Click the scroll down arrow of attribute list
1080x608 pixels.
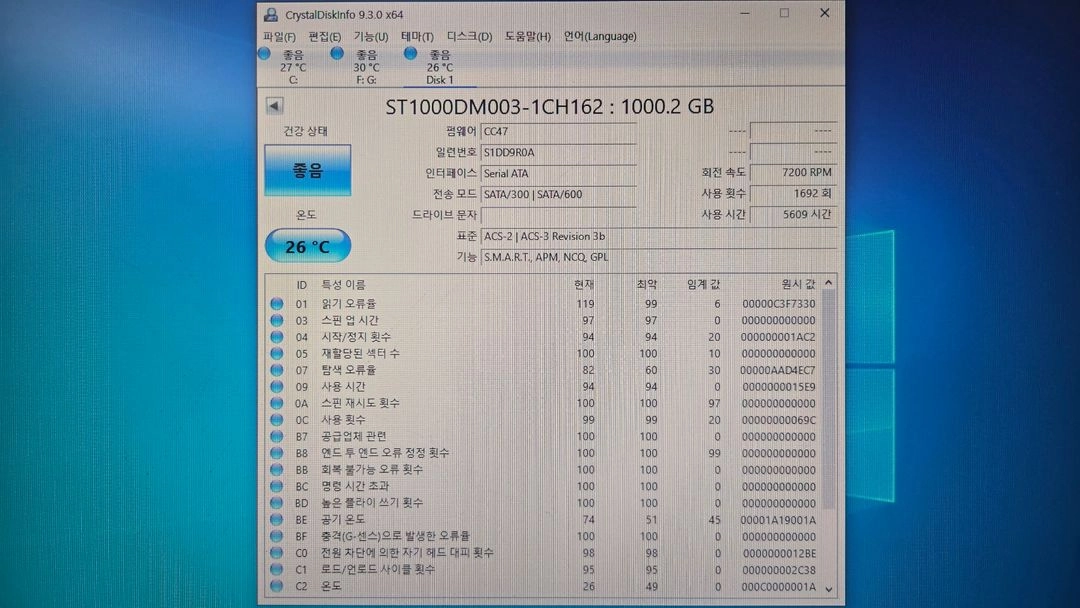829,589
